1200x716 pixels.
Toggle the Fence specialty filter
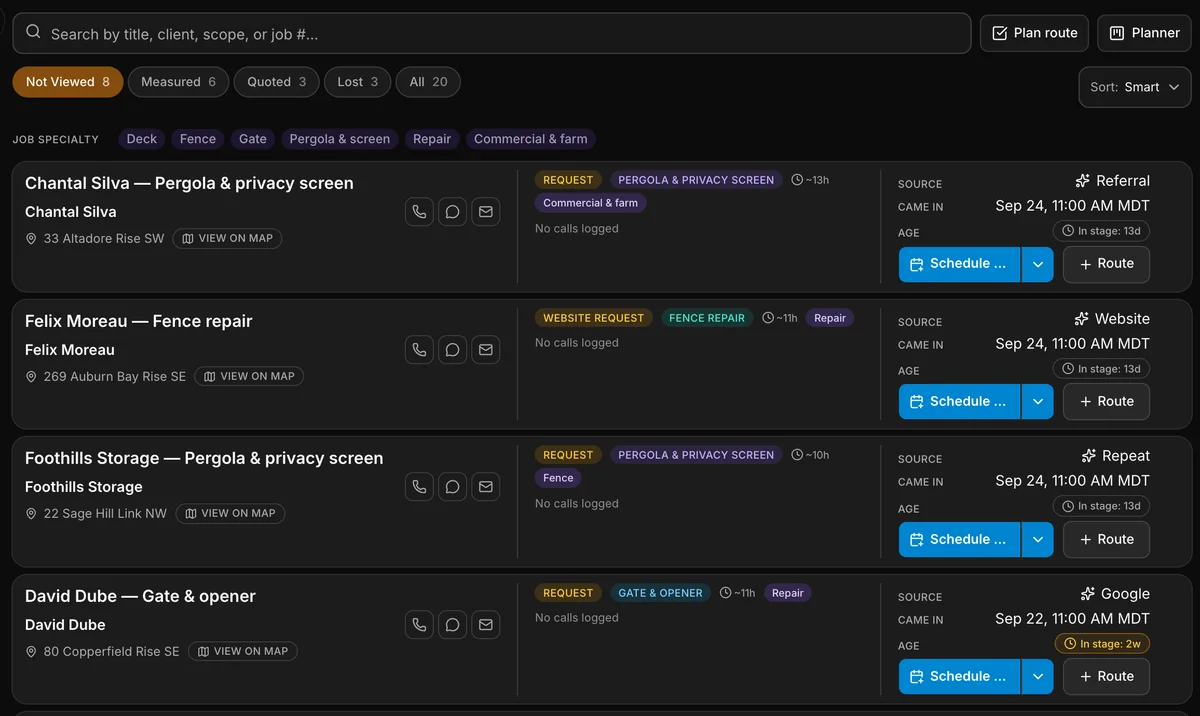point(198,139)
